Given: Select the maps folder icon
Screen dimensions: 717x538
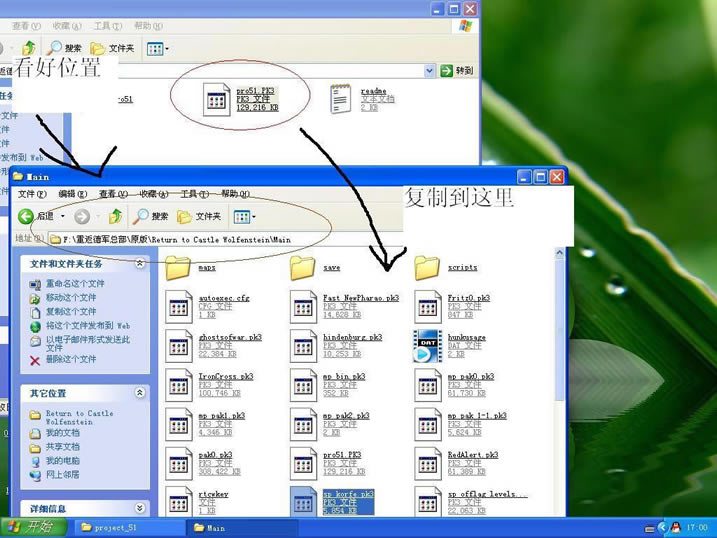Looking at the screenshot, I should pyautogui.click(x=178, y=267).
